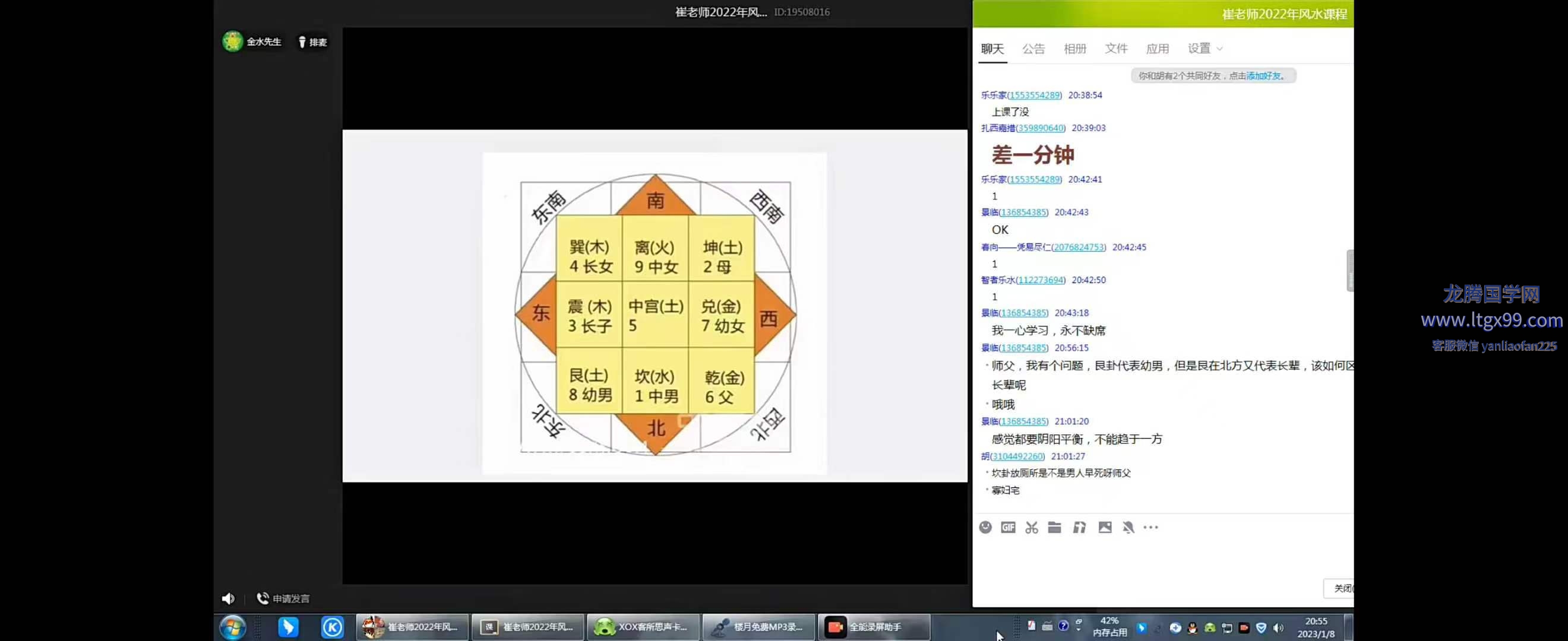The image size is (1568, 641).
Task: Click the 添加好友 add friend link
Action: [1263, 76]
